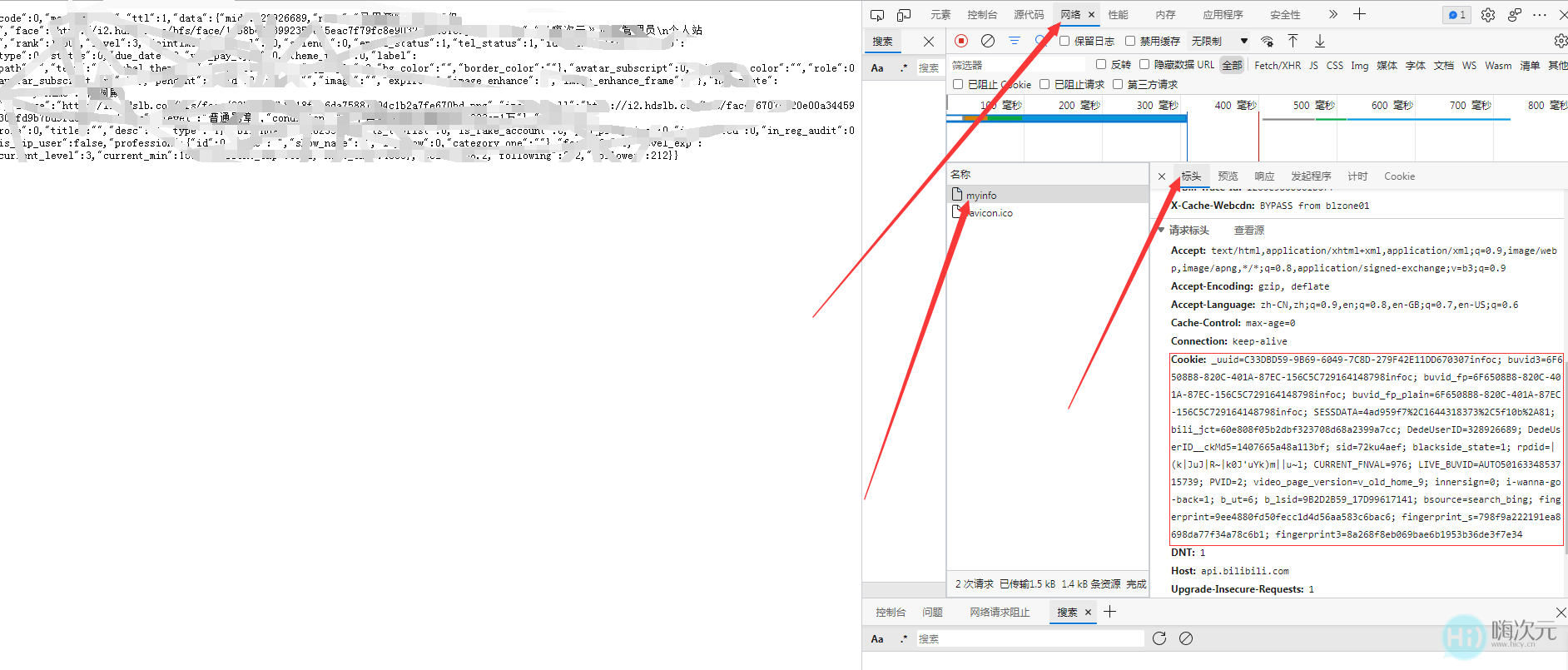Export HAR with the download arrow

click(x=1320, y=41)
